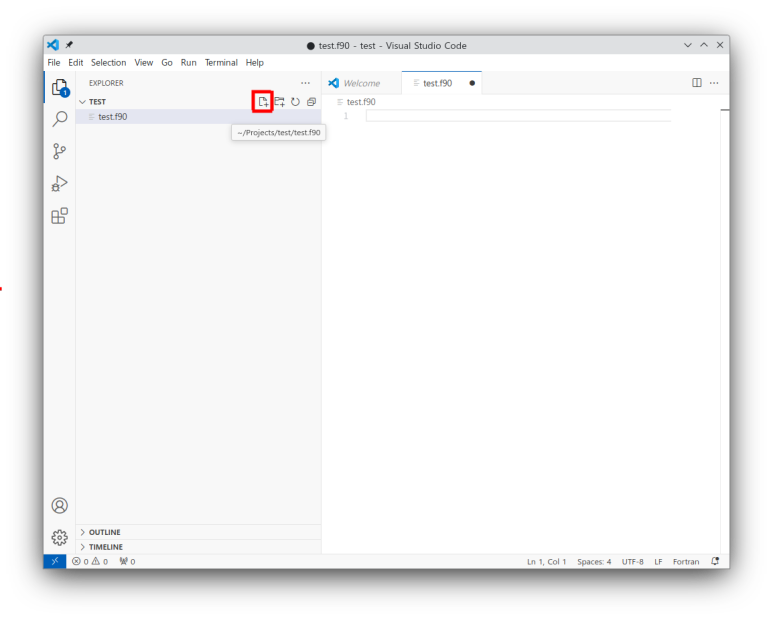Collapse the TEST folder section
The image size is (773, 620).
pos(82,102)
